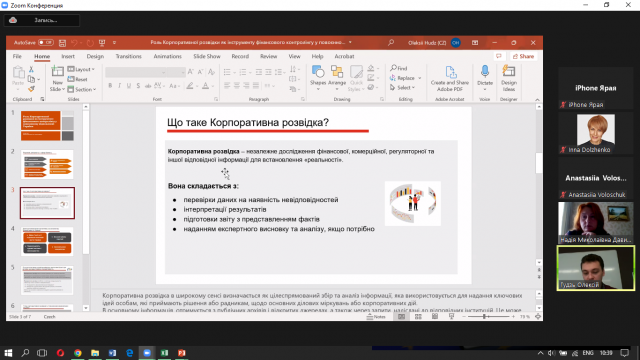This screenshot has height=360, width=640.
Task: Toggle the Bullets list button
Action: pyautogui.click(x=227, y=72)
